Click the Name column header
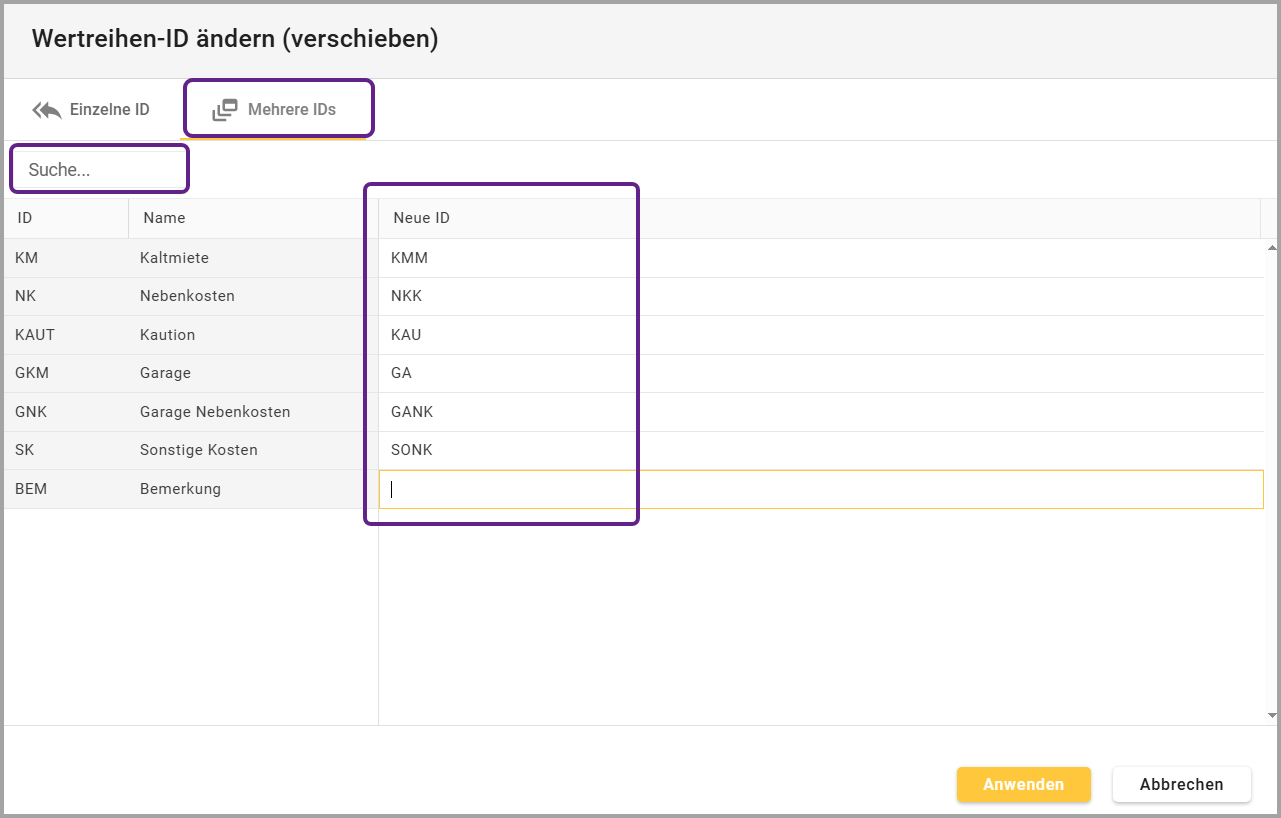The image size is (1281, 818). (164, 218)
